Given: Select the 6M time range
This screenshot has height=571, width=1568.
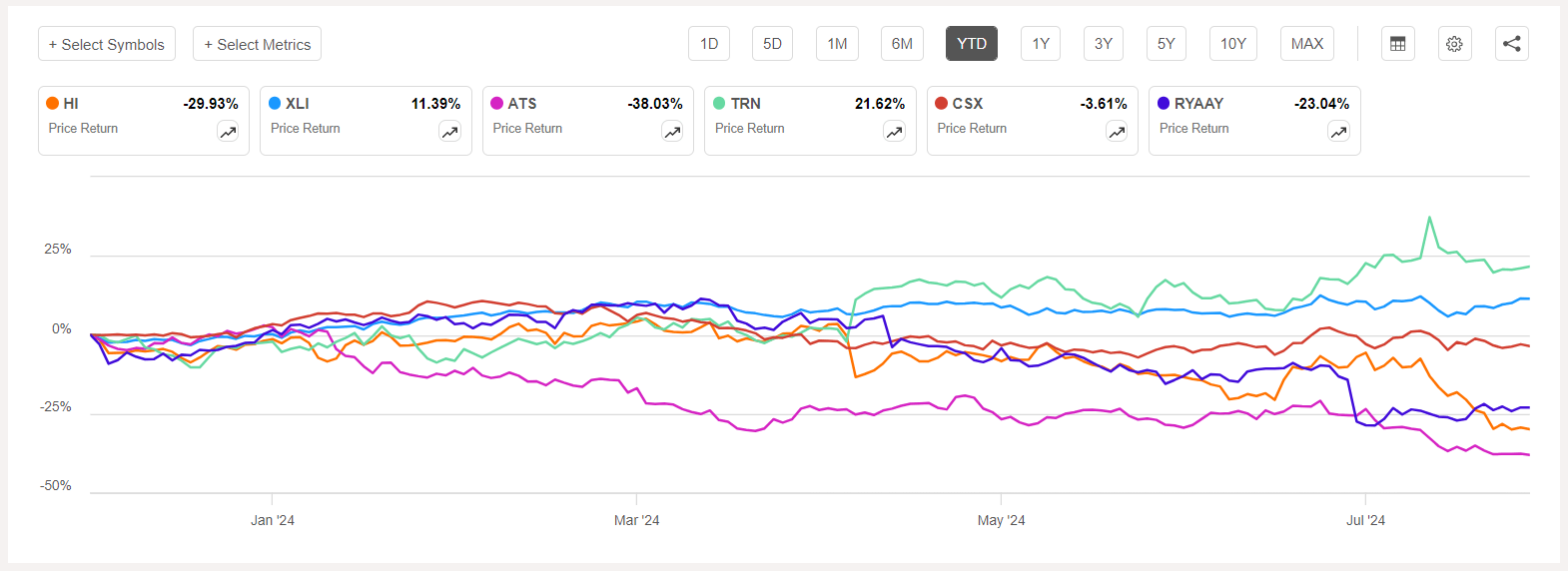Looking at the screenshot, I should tap(902, 44).
